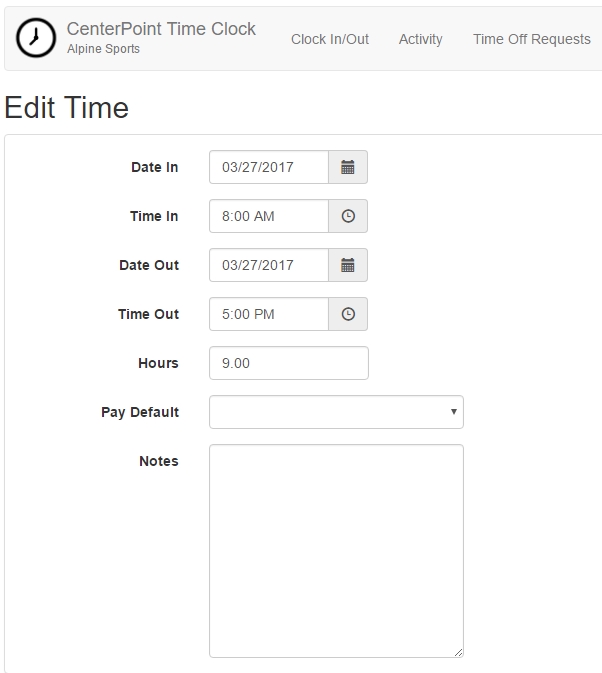Open the Activity page
The width and height of the screenshot is (602, 673).
click(x=420, y=39)
